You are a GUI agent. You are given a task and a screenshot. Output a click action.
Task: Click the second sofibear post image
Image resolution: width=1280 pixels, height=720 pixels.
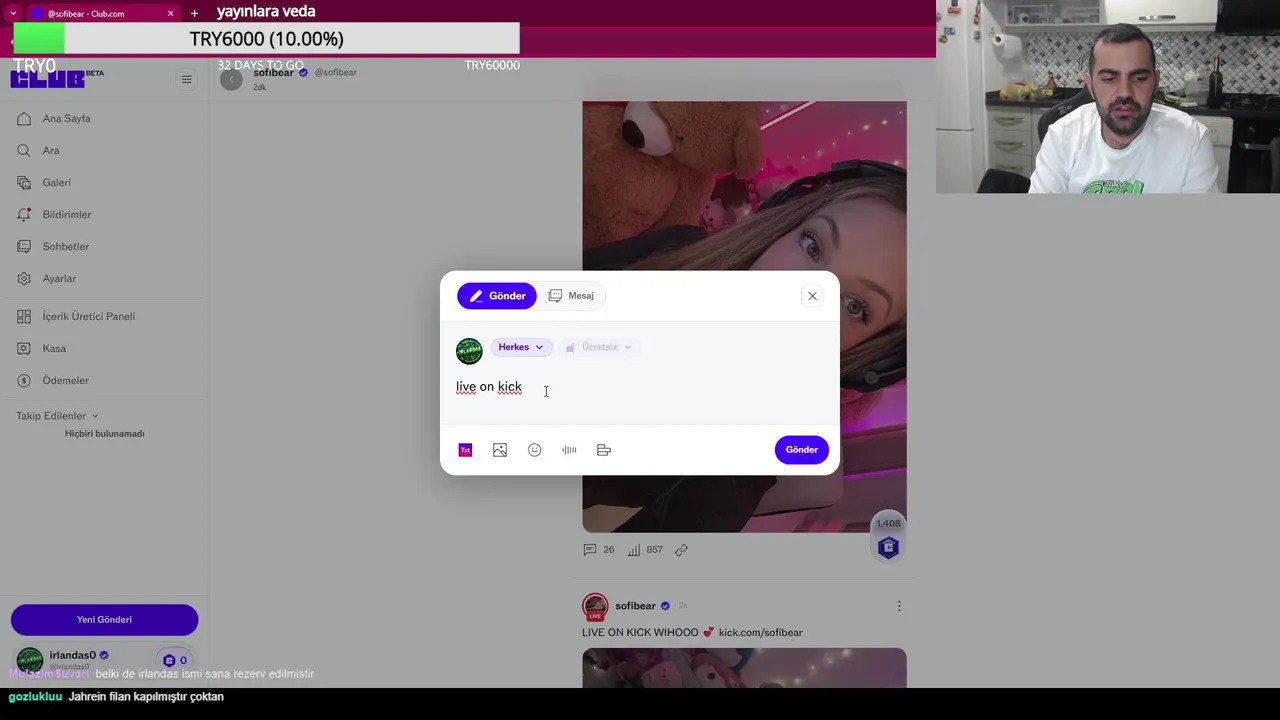click(x=744, y=668)
